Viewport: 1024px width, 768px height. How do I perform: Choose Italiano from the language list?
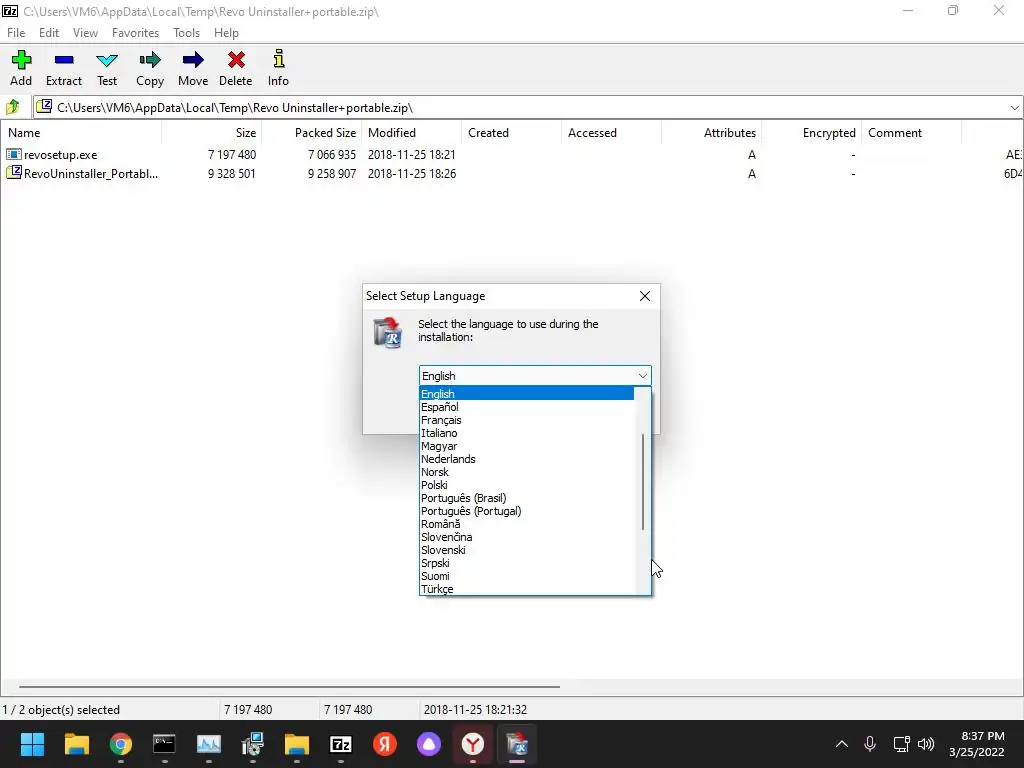click(526, 433)
